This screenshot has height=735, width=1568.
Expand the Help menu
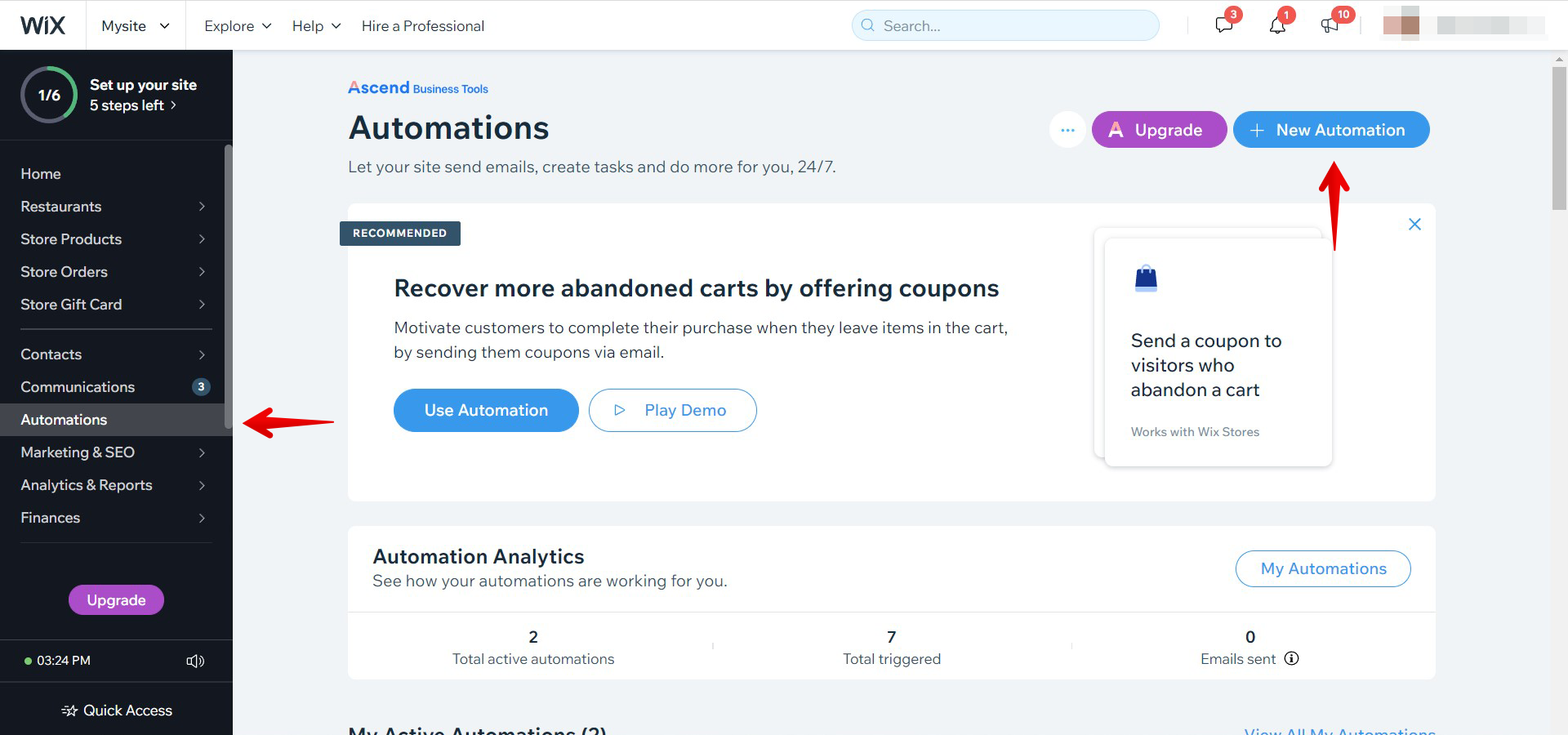316,26
